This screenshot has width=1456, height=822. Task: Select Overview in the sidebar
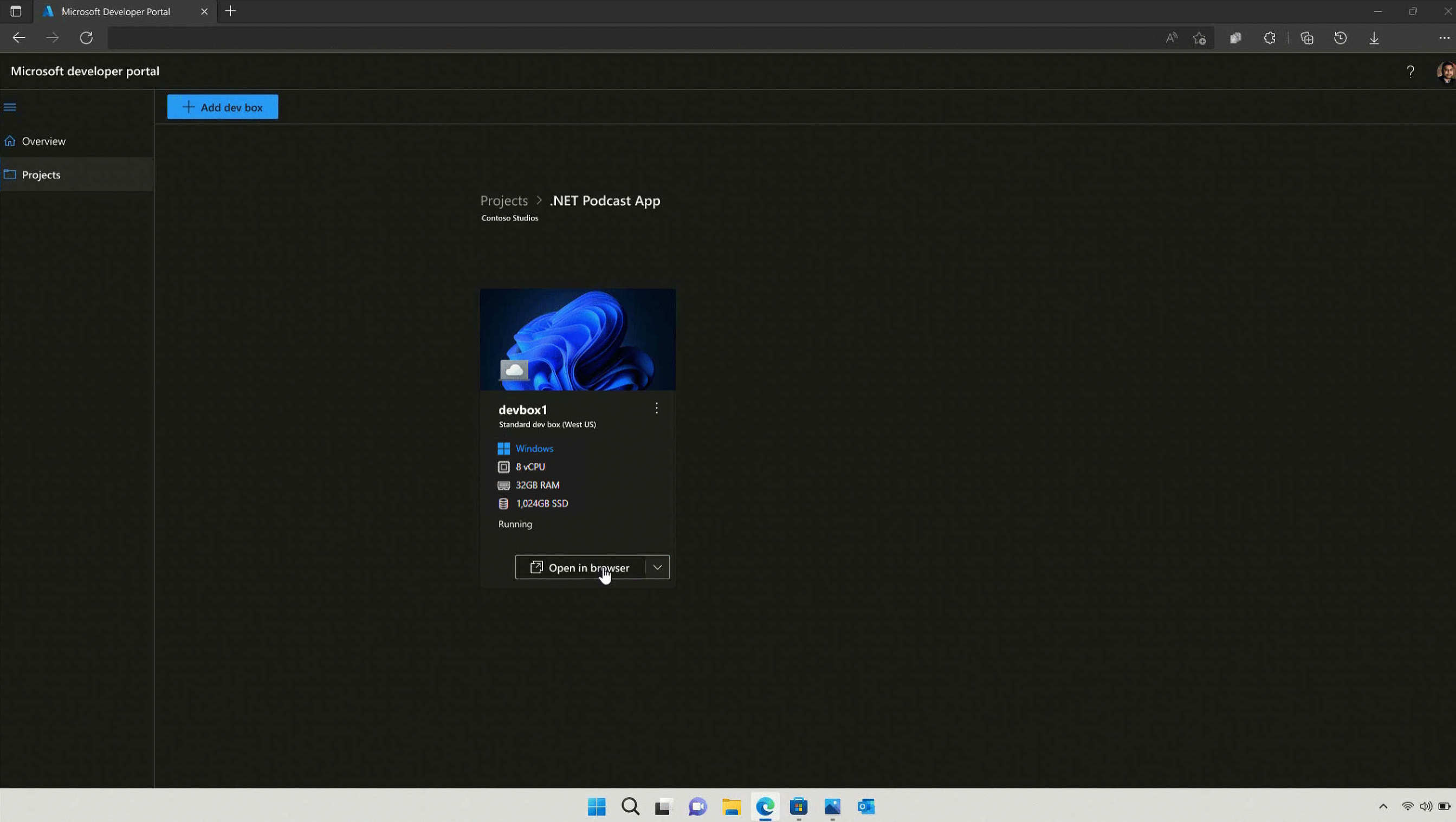[43, 141]
